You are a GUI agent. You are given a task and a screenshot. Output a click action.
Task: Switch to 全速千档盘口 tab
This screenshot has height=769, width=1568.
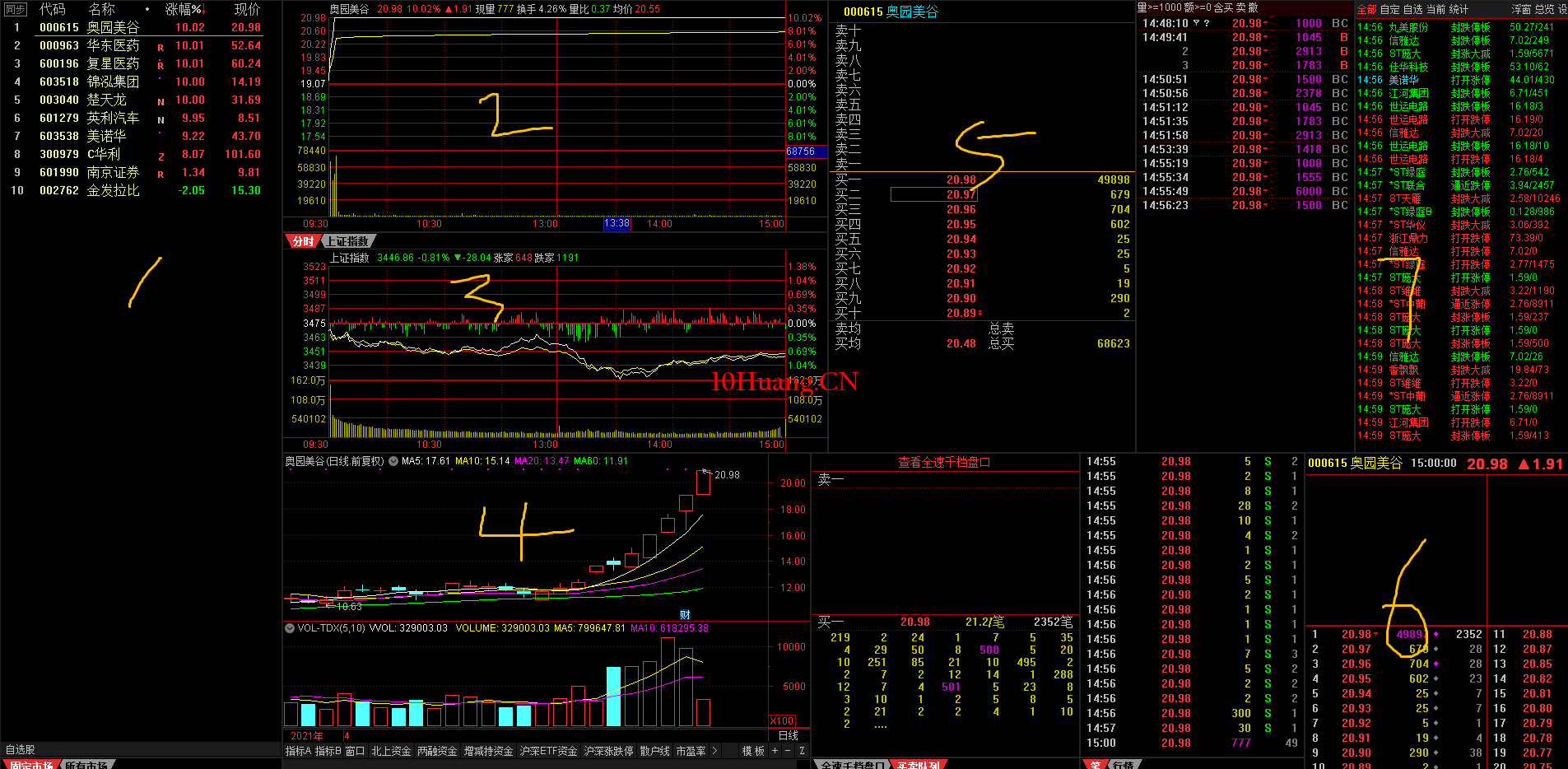pos(853,765)
